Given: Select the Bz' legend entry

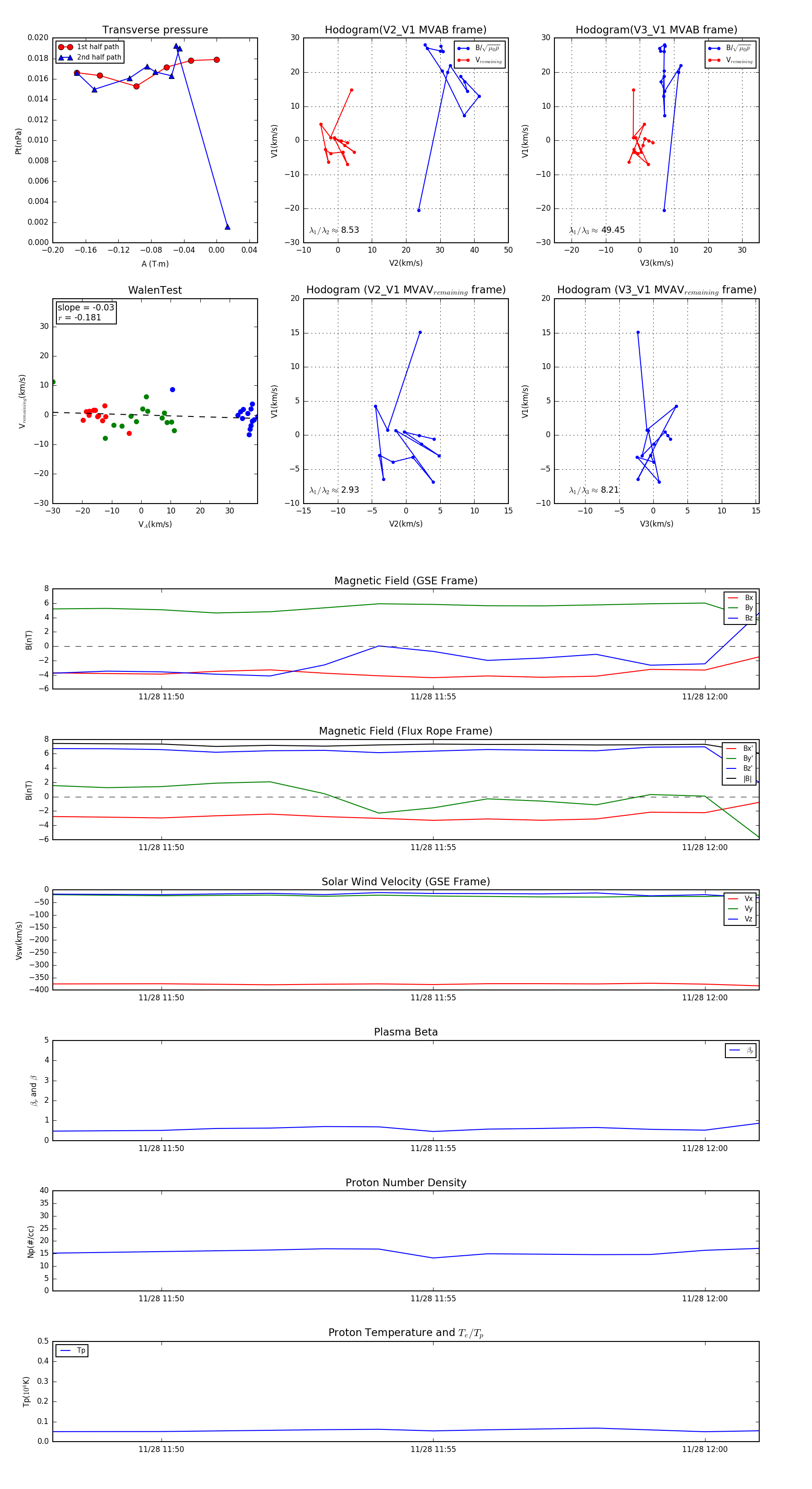Looking at the screenshot, I should [739, 768].
